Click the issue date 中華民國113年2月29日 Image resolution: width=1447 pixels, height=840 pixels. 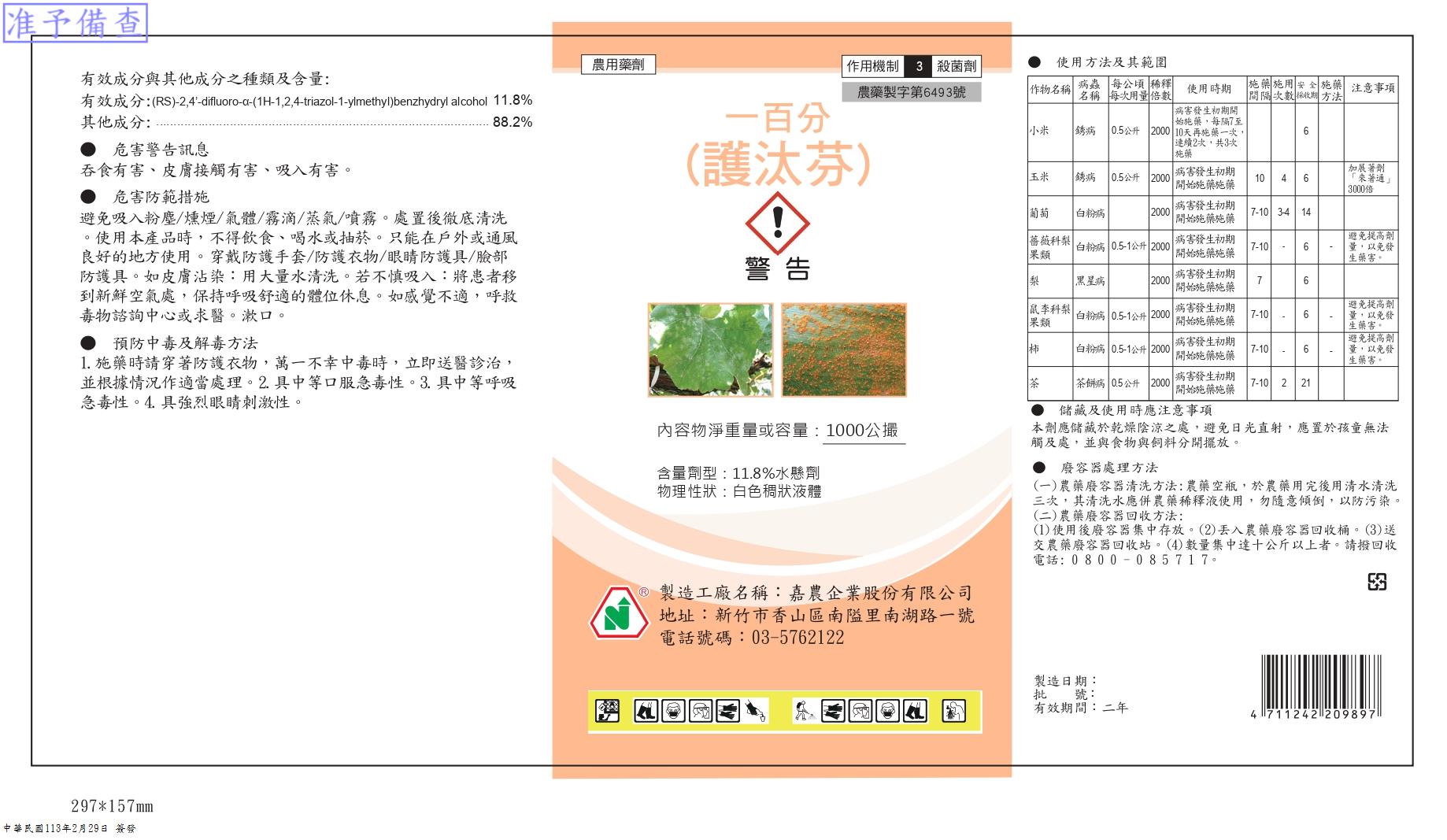[x=55, y=829]
